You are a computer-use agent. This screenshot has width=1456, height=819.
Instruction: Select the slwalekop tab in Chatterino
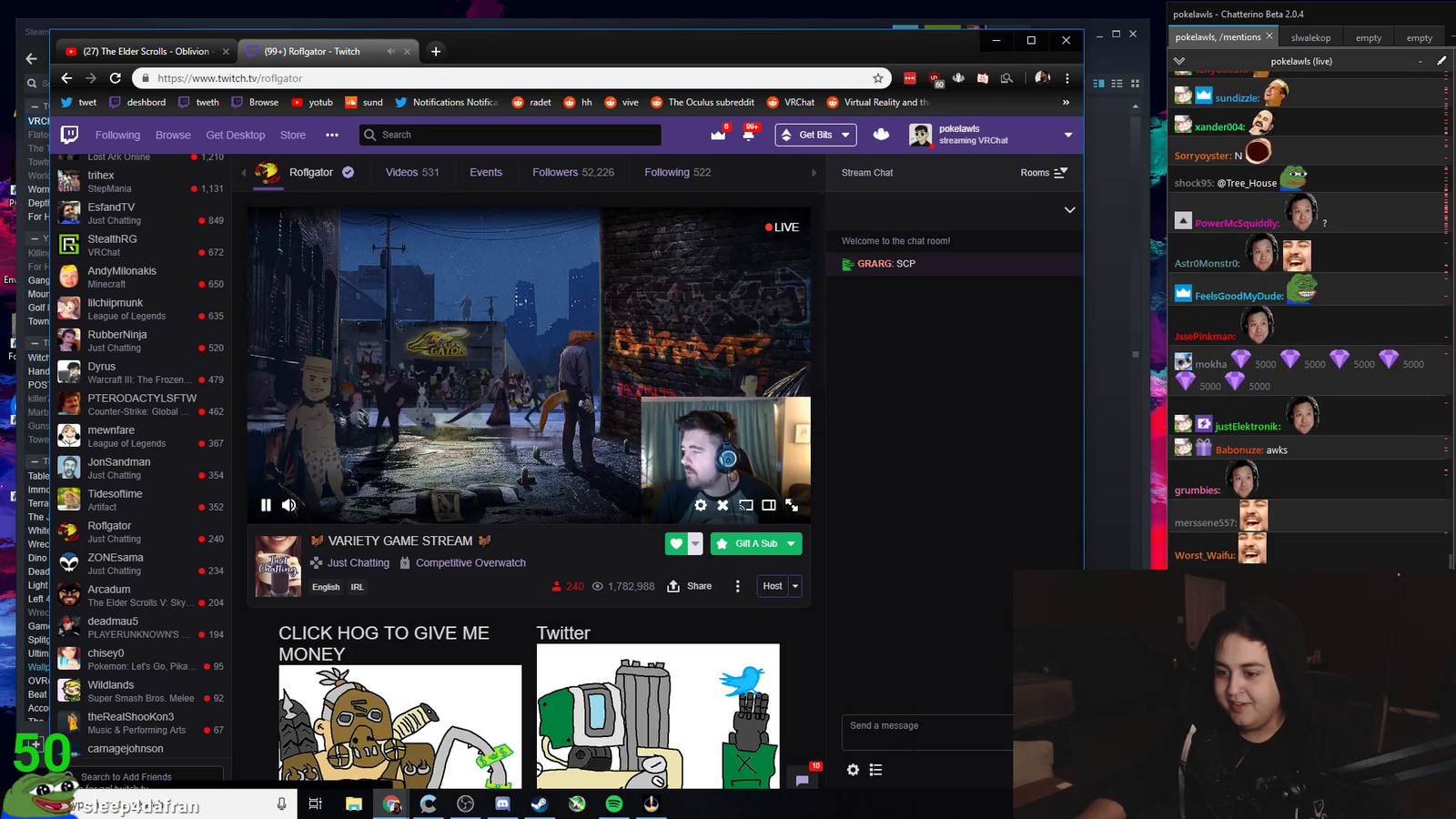(1310, 37)
